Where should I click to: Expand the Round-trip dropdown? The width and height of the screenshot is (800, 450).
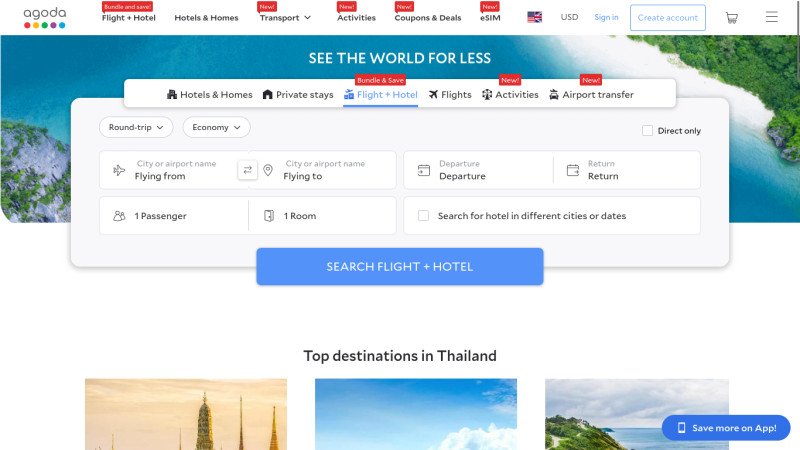(136, 127)
